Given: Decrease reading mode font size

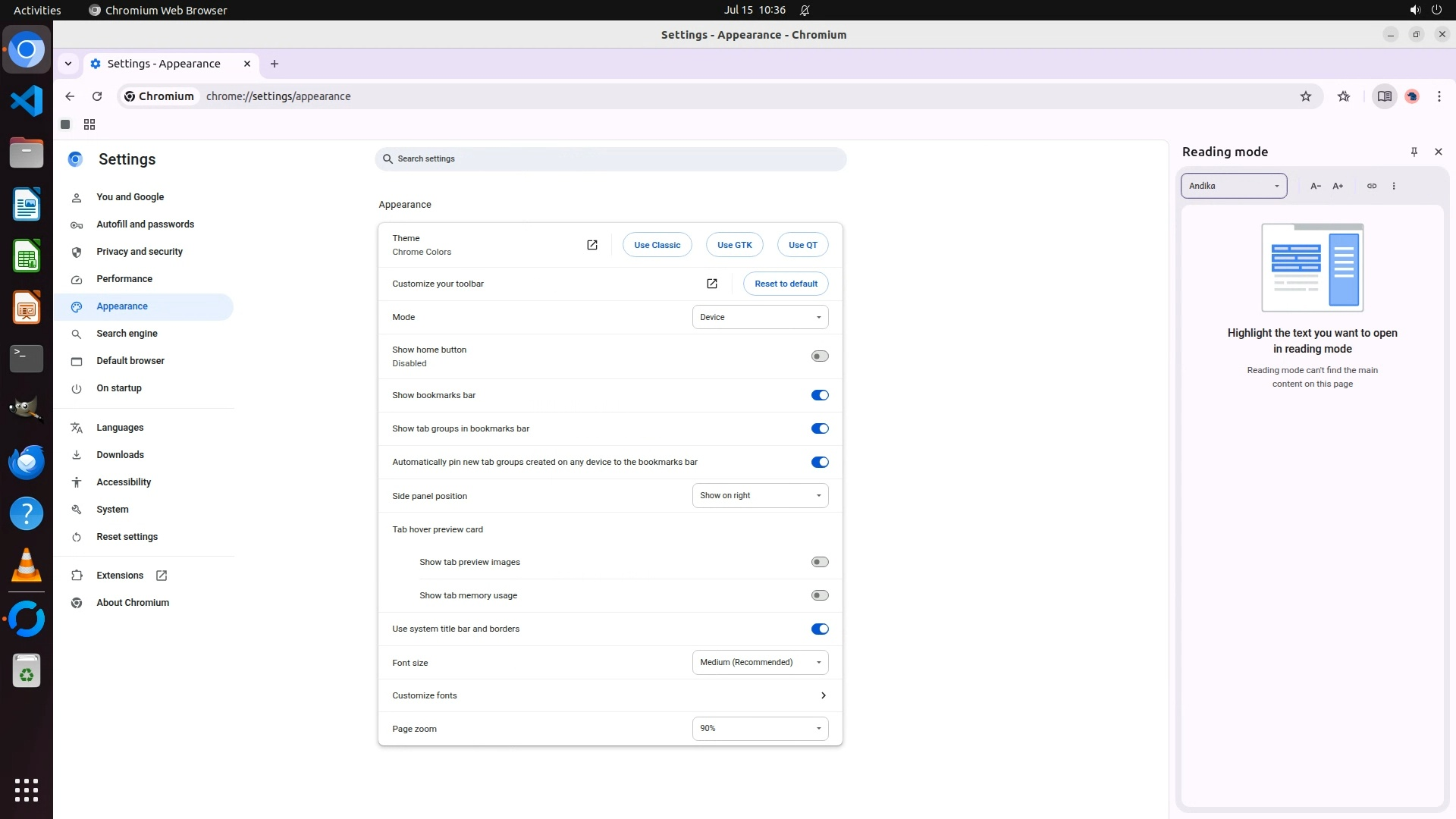Looking at the screenshot, I should pos(1316,186).
